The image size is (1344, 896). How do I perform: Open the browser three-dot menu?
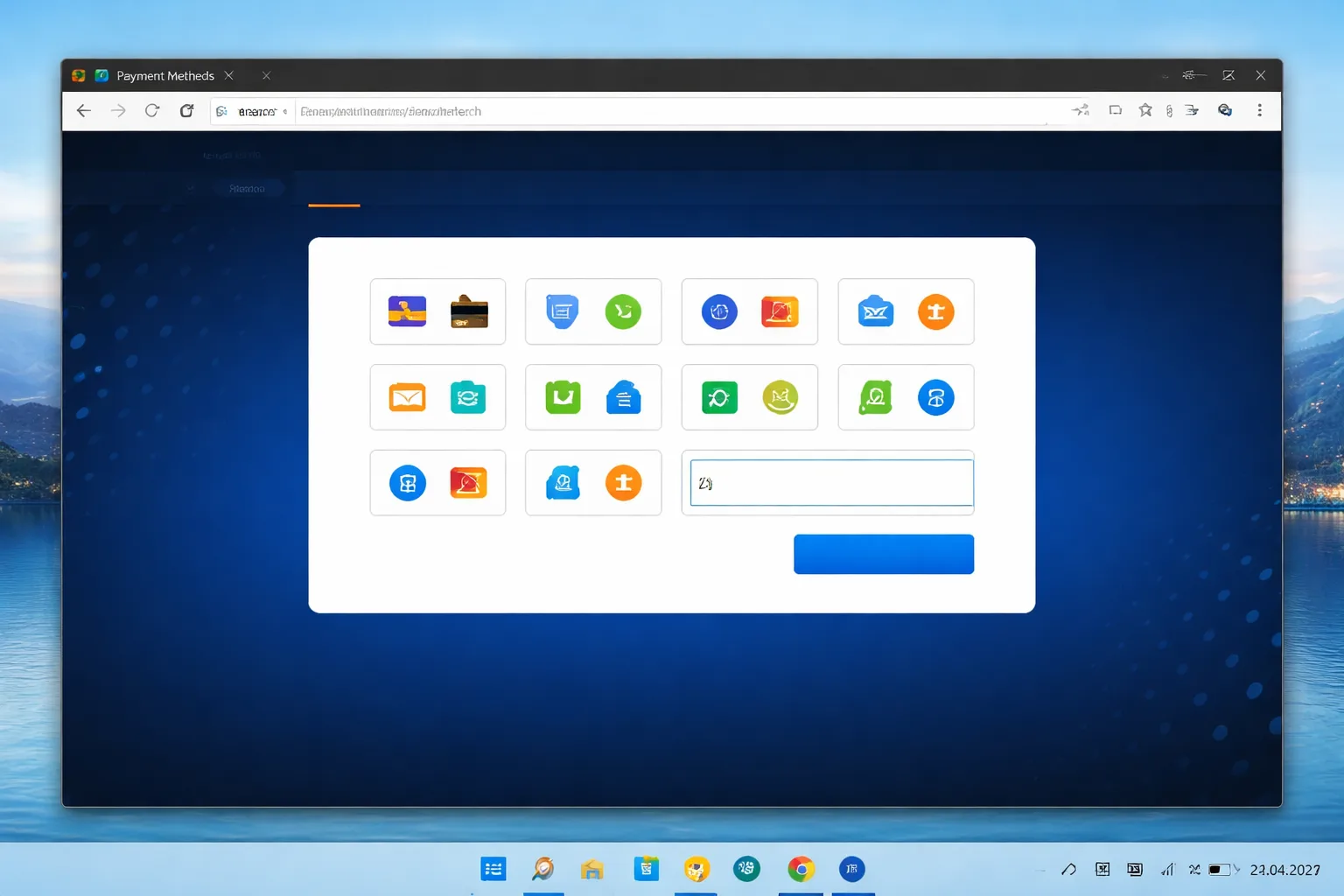[1260, 110]
